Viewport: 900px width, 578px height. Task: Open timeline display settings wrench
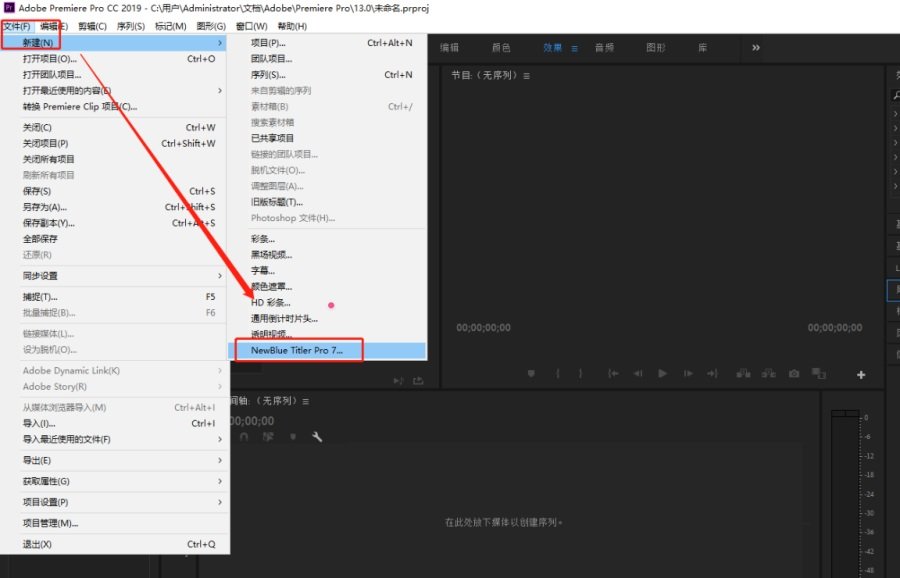(x=317, y=437)
